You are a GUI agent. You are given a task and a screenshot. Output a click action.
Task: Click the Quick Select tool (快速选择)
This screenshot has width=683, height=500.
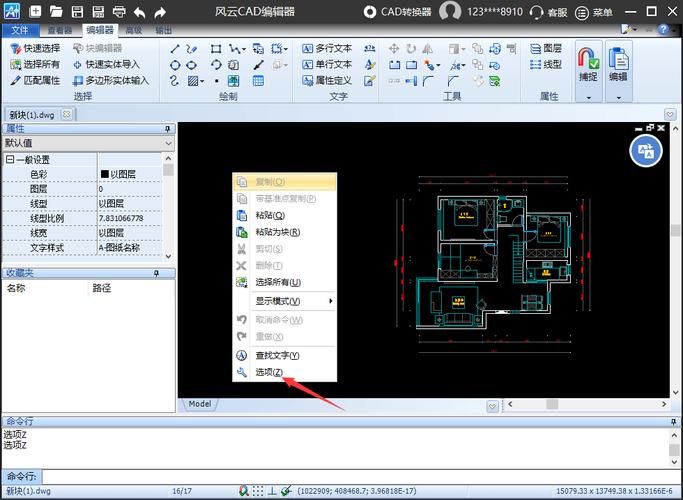[35, 48]
